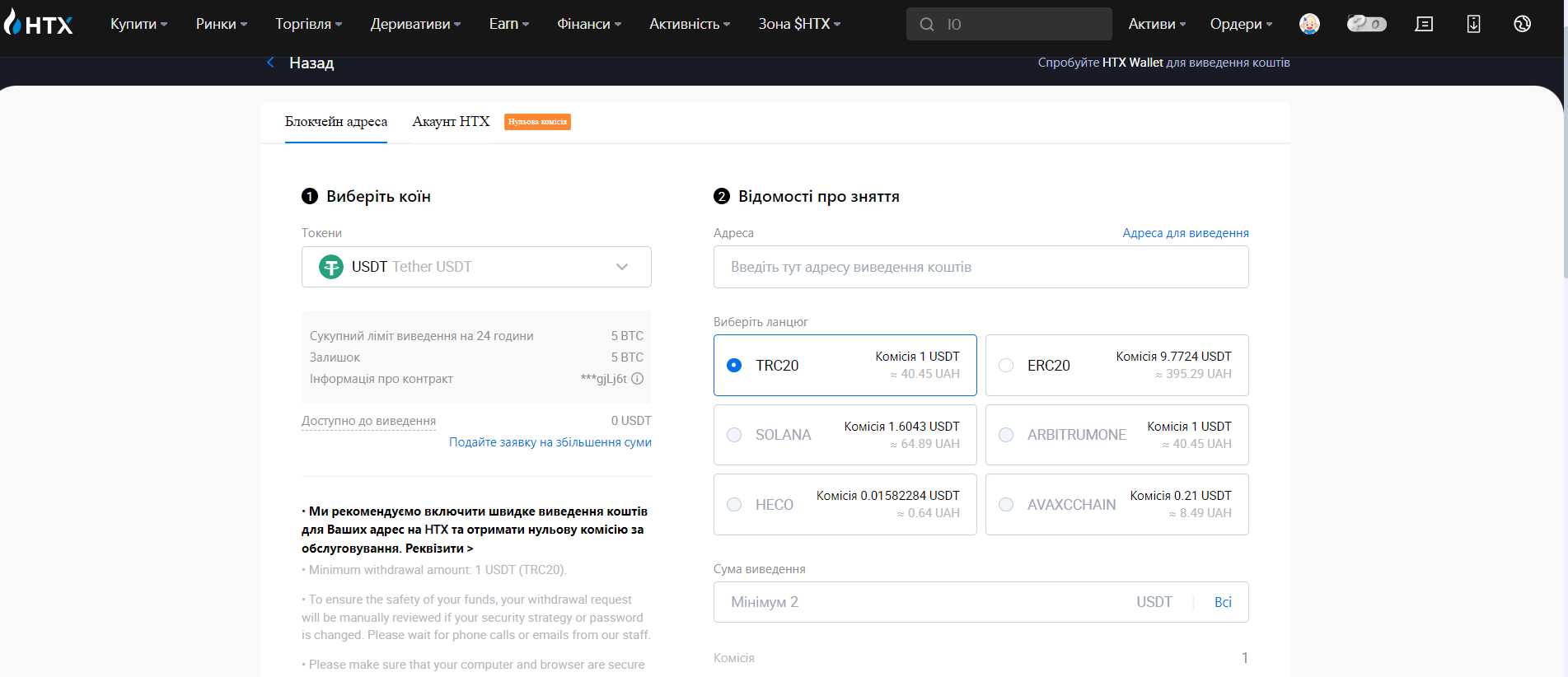Screen dimensions: 1568x677
Task: Click the Комісія 0.21 USDT text
Action: (1181, 496)
